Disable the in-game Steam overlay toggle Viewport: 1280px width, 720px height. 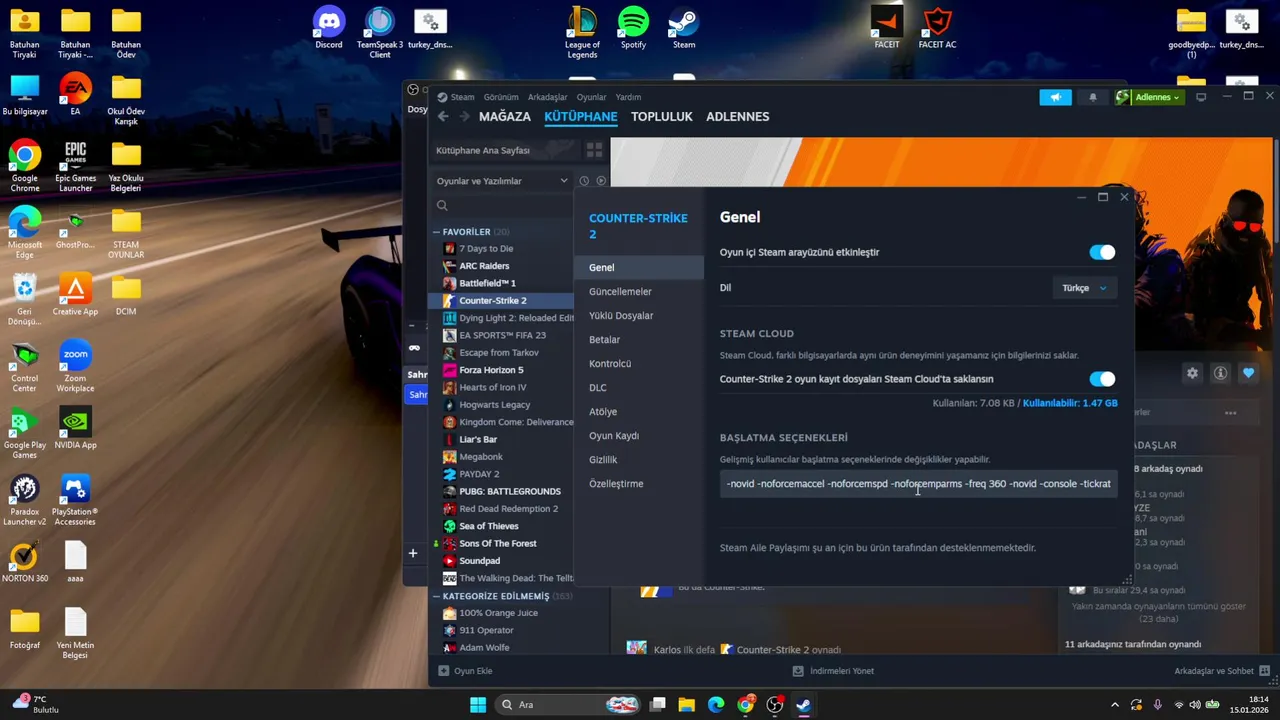(x=1102, y=253)
